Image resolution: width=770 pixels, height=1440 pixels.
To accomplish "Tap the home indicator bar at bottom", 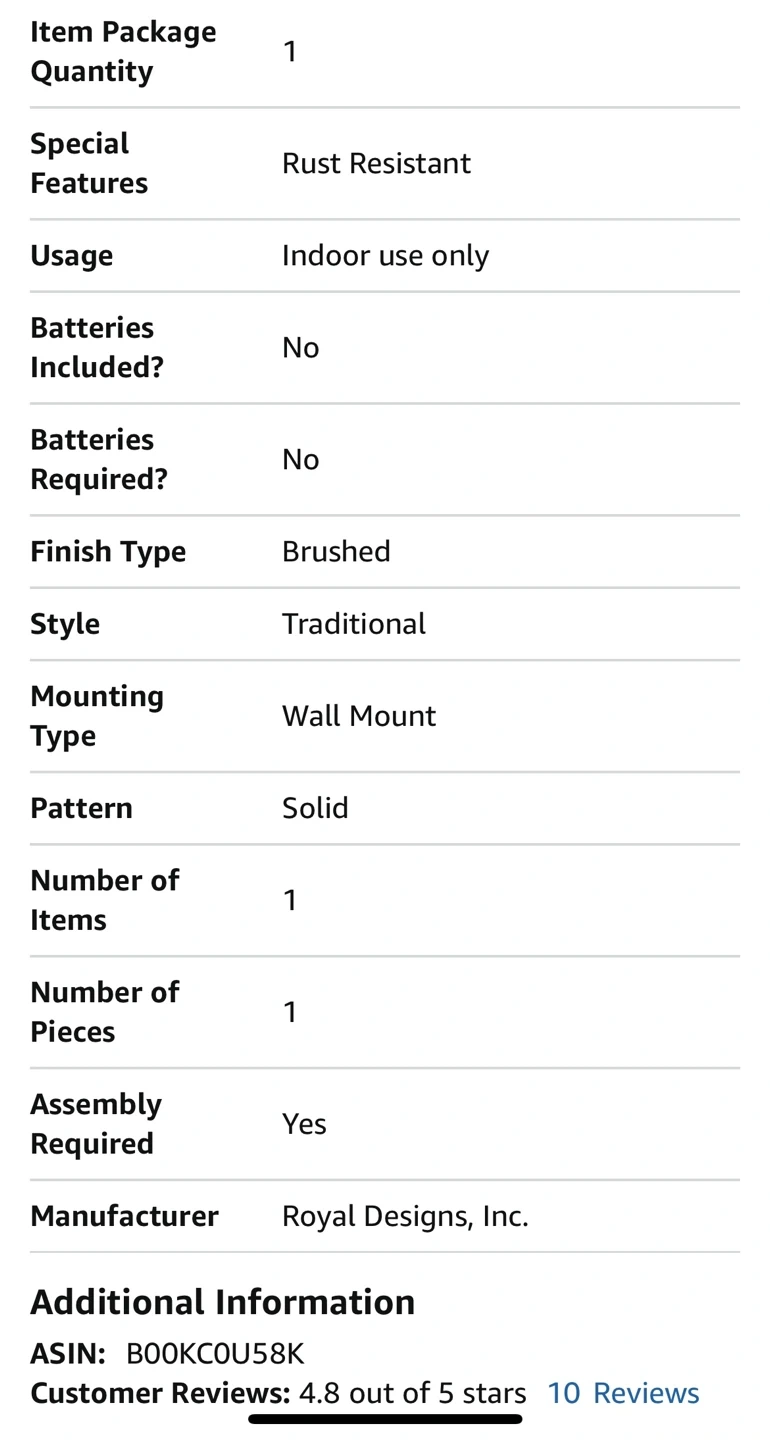I will click(x=385, y=1419).
